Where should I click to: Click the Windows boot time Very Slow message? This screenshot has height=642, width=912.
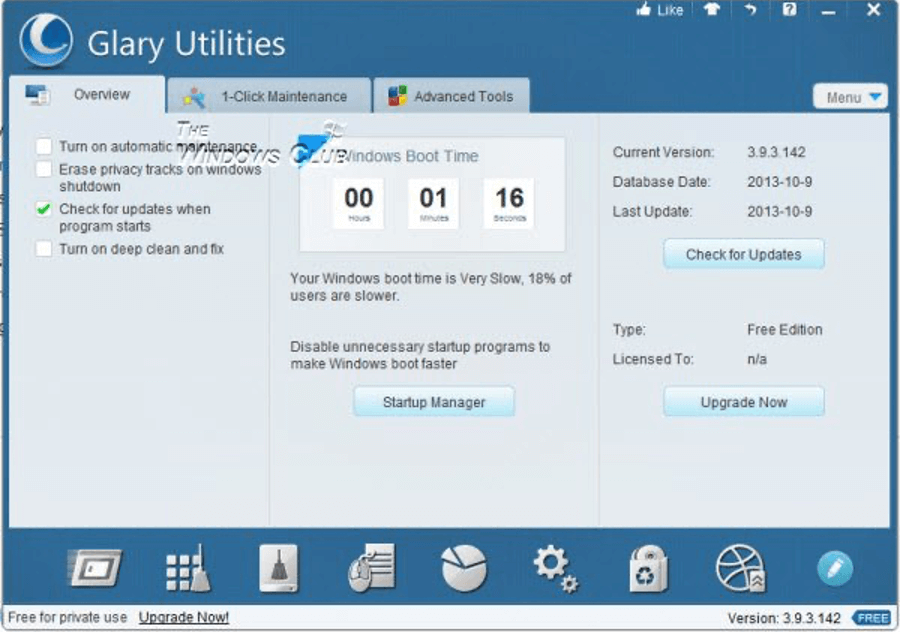[x=430, y=287]
